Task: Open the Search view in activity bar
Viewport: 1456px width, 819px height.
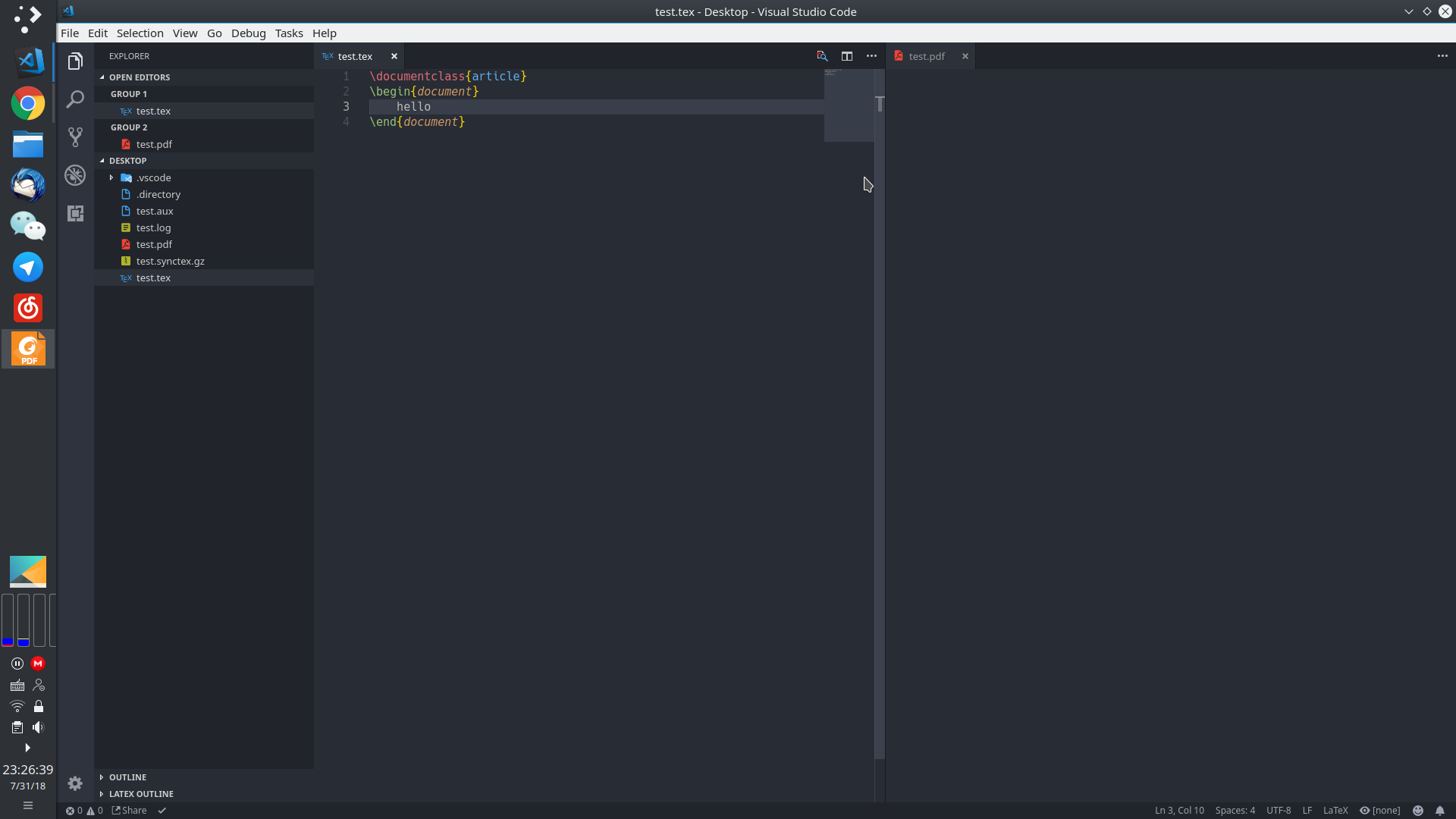Action: 75,99
